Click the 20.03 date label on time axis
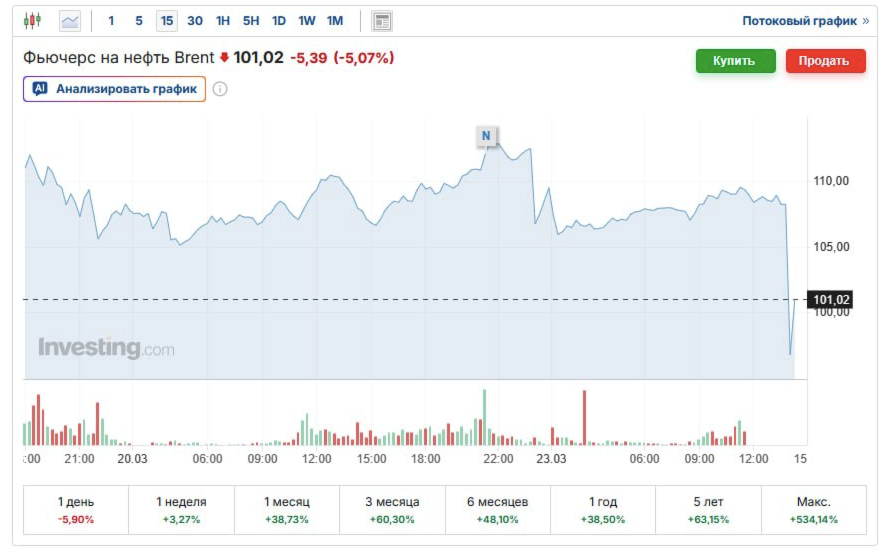 click(132, 459)
